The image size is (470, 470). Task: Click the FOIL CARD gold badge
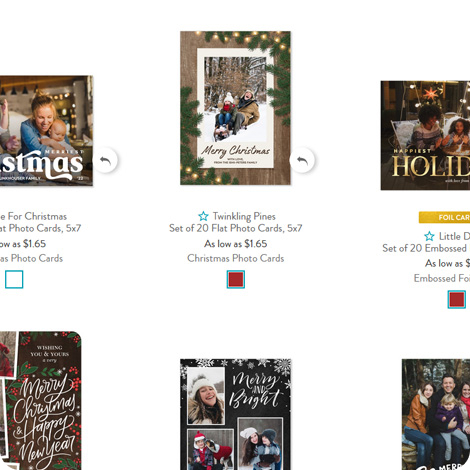click(444, 217)
